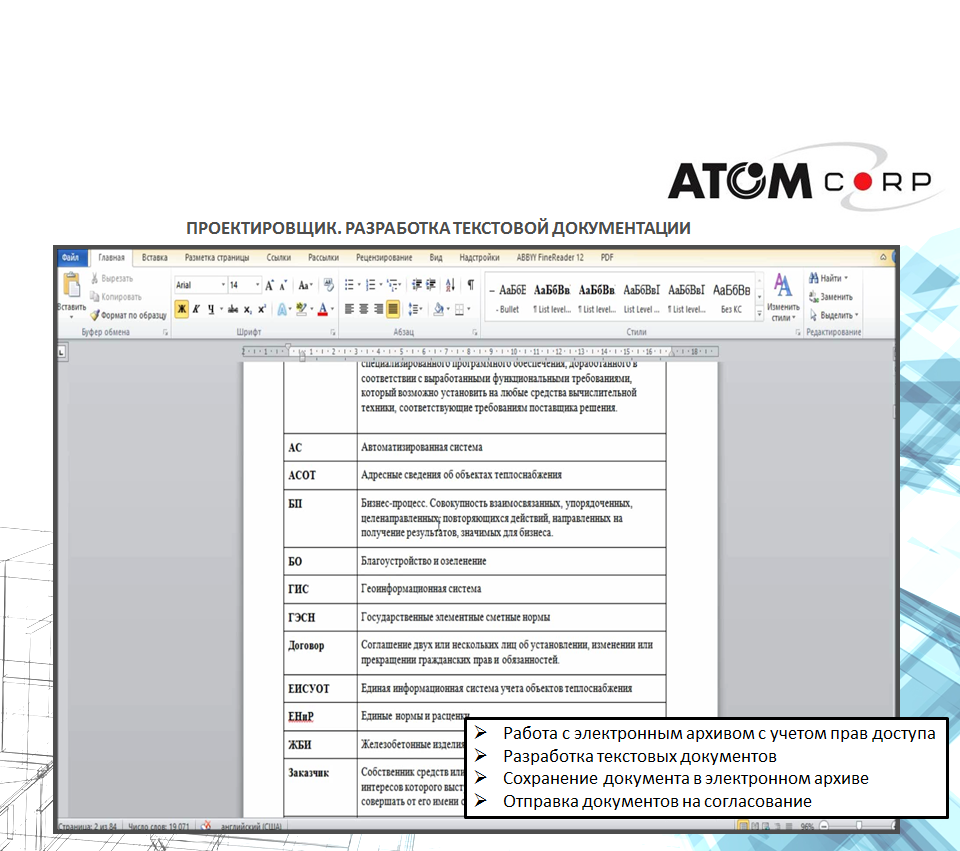Image resolution: width=960 pixels, height=851 pixels.
Task: Click the Grow Font icon
Action: point(270,285)
